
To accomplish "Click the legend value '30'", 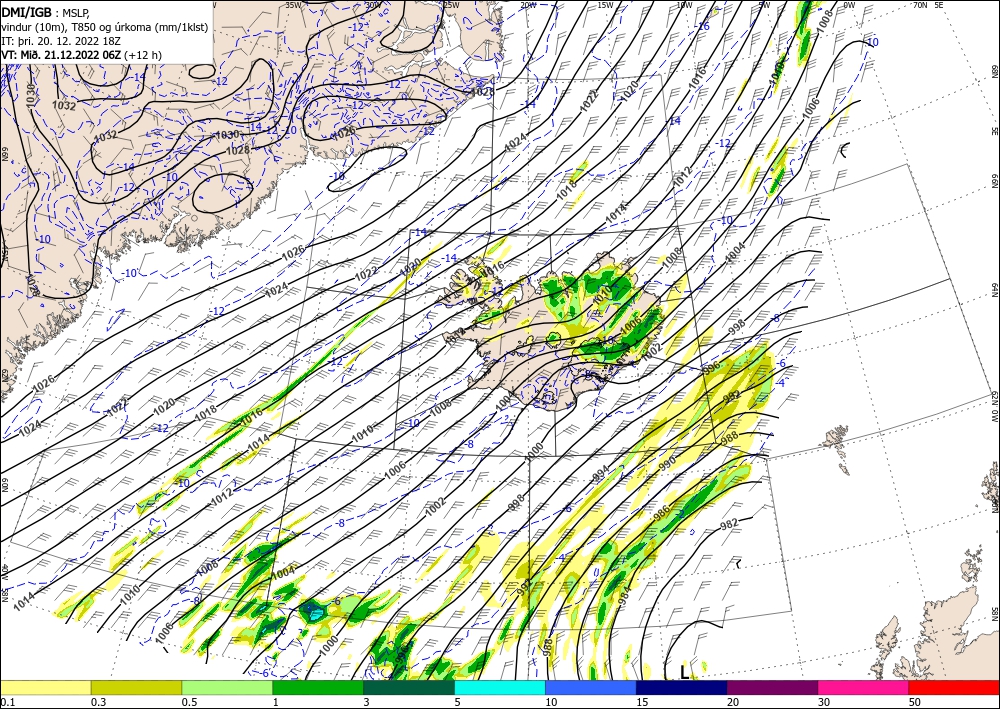I will click(x=825, y=702).
